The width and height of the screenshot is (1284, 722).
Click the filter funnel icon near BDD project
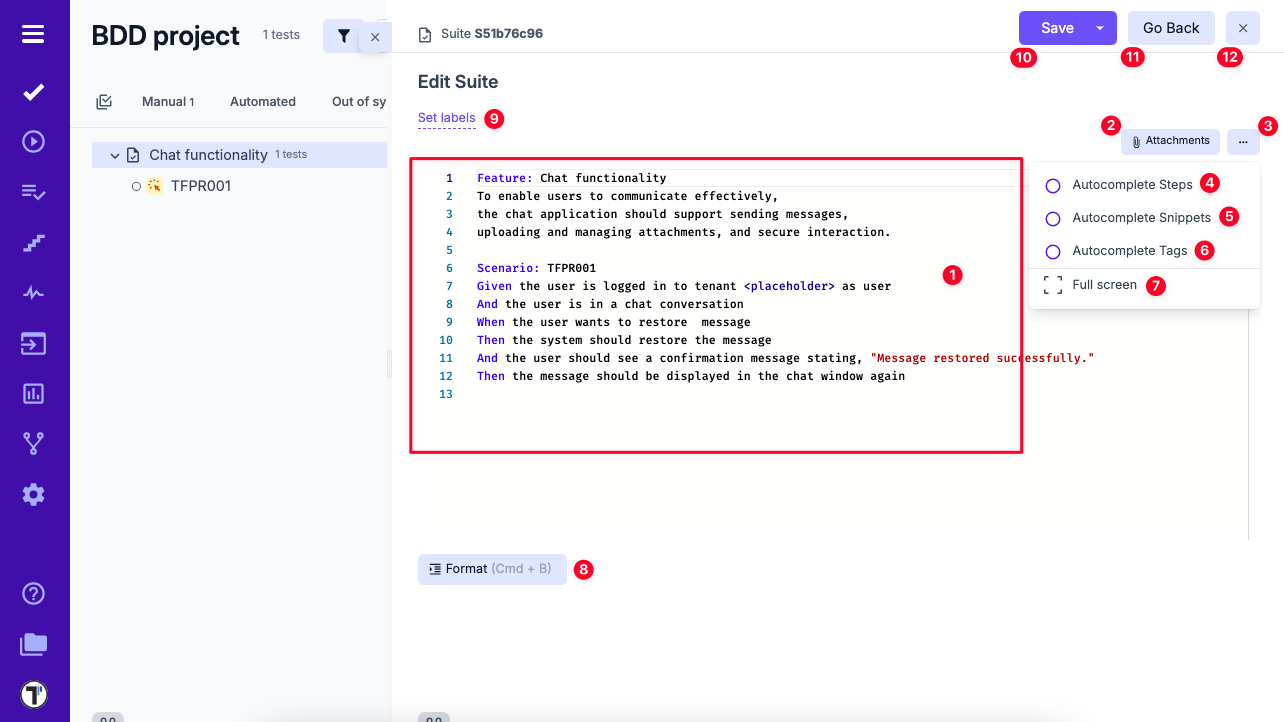click(343, 35)
